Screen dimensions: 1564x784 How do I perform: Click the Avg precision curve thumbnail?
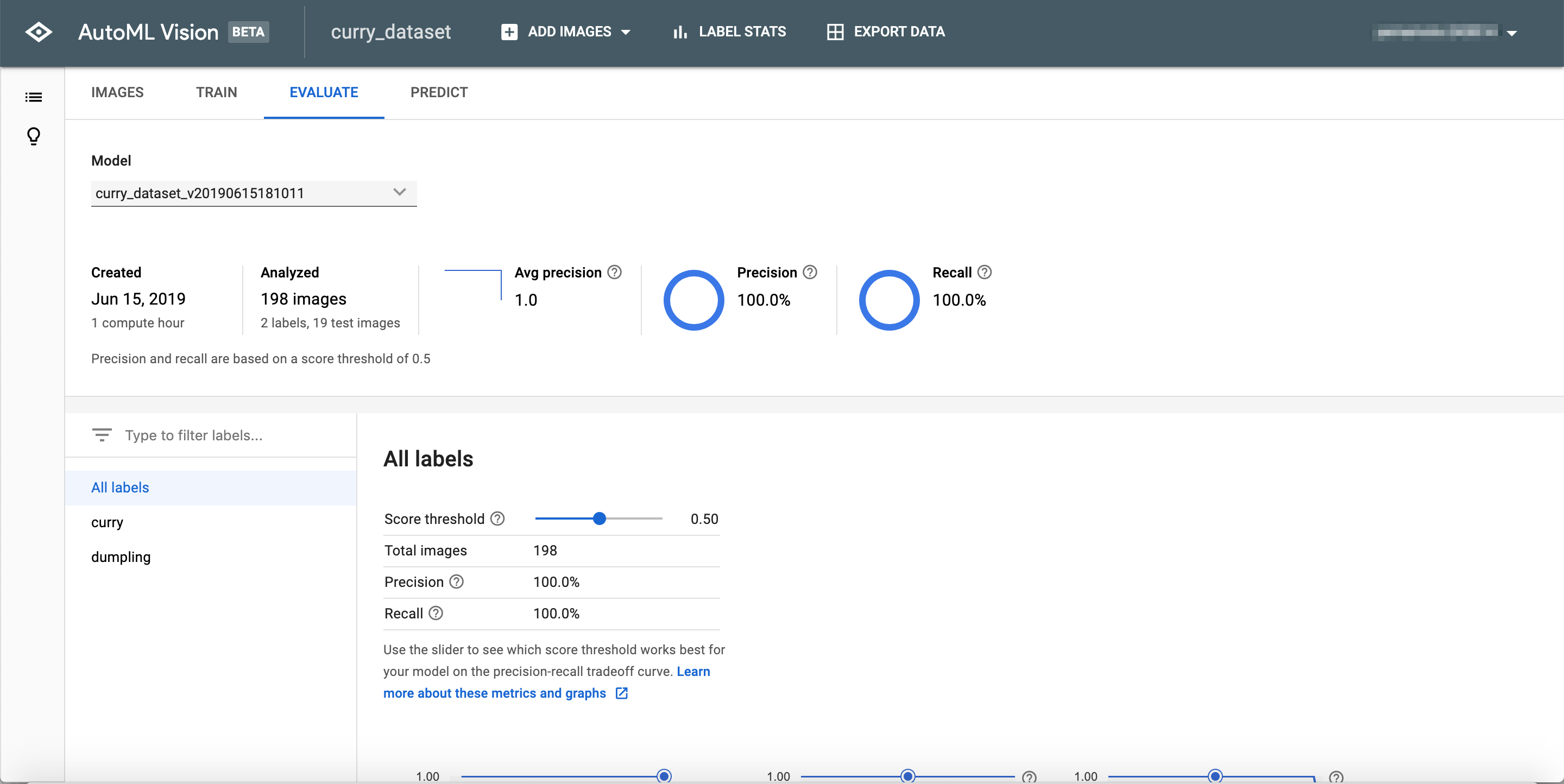point(473,284)
